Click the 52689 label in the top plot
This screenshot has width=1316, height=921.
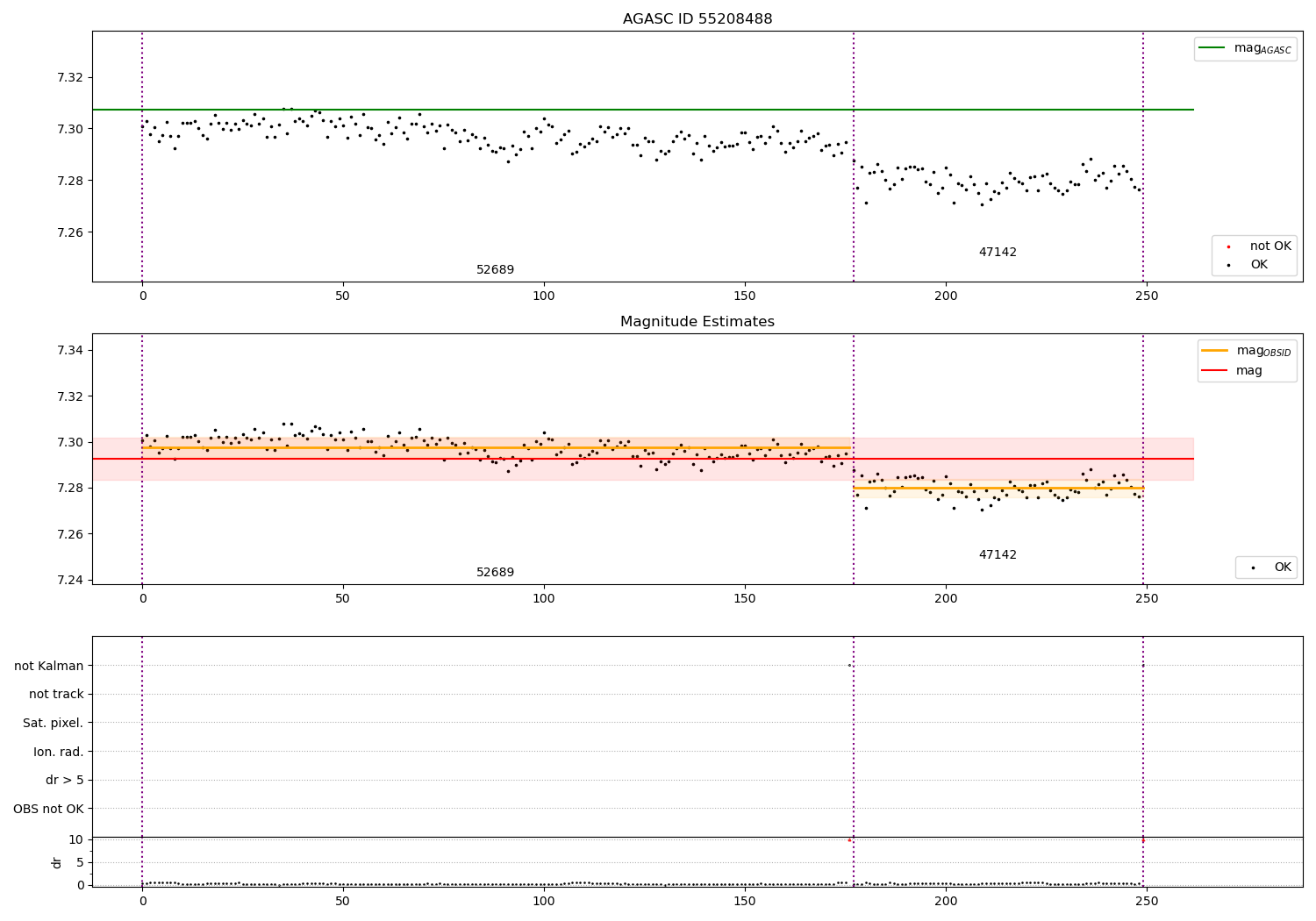(496, 270)
